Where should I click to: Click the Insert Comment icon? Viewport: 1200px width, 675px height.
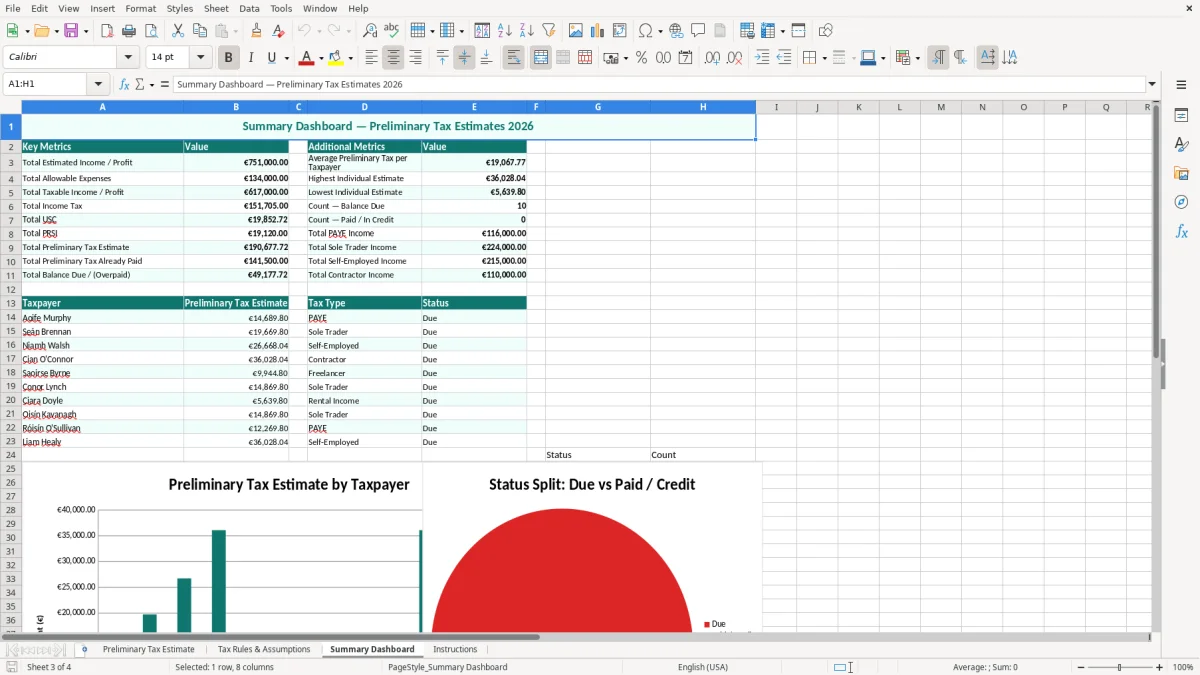(x=698, y=31)
